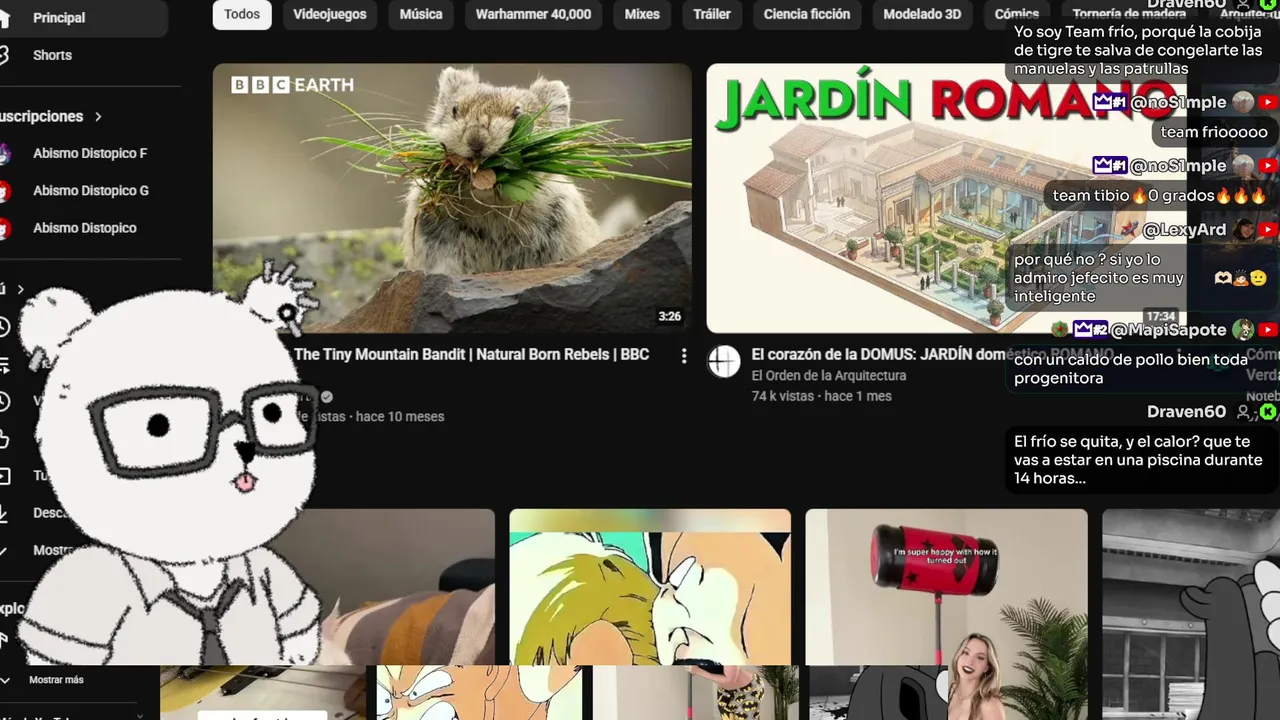1280x720 pixels.
Task: Click the #2 crown badge by @MapiSapote
Action: 1090,329
